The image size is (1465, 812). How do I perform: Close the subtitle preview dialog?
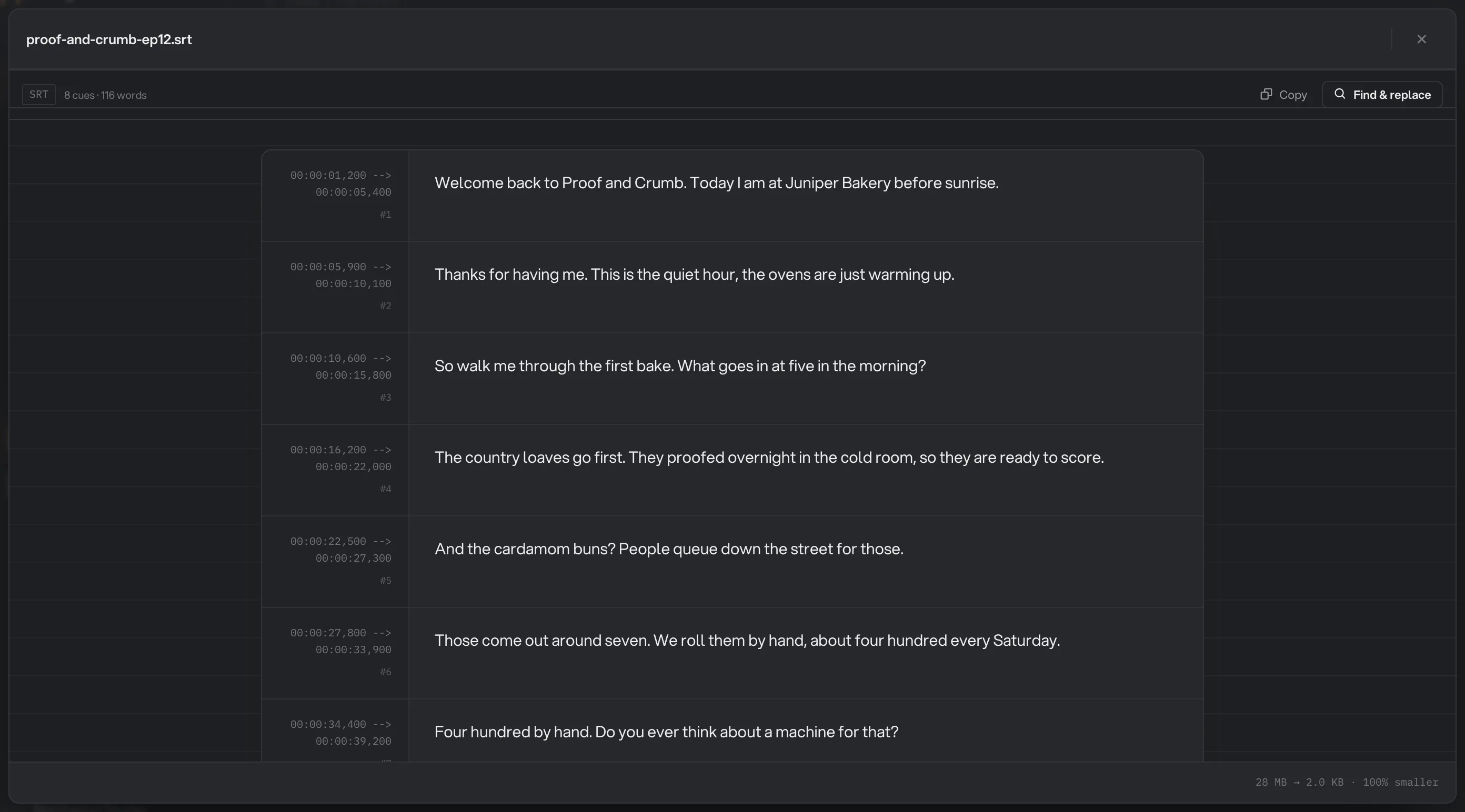pos(1421,39)
